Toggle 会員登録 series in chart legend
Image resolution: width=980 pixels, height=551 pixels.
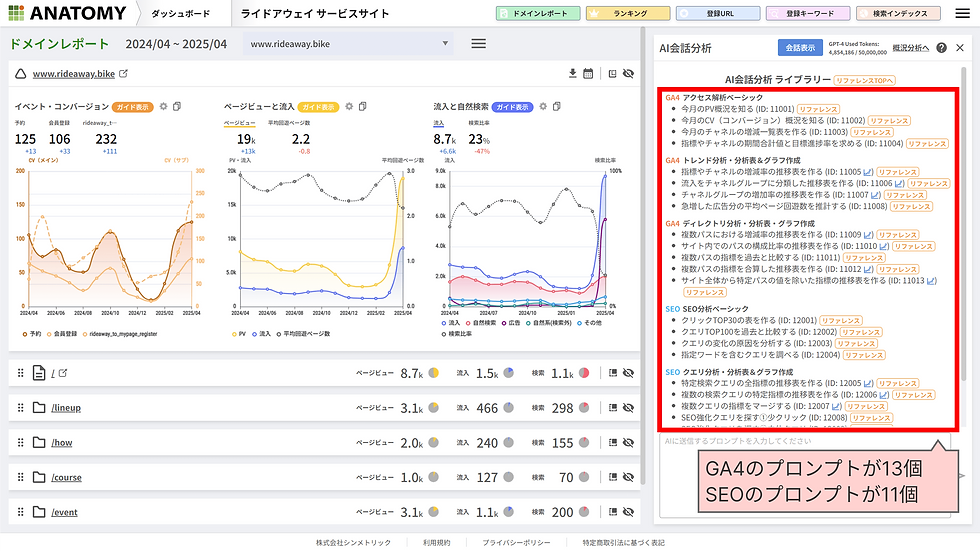tap(61, 334)
